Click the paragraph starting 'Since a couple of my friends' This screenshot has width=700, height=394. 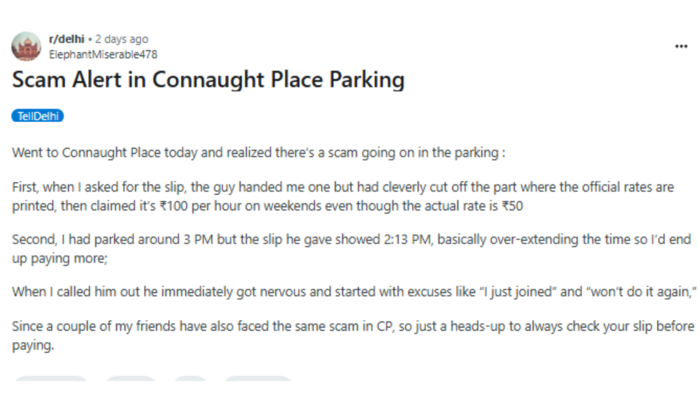[x=353, y=336]
